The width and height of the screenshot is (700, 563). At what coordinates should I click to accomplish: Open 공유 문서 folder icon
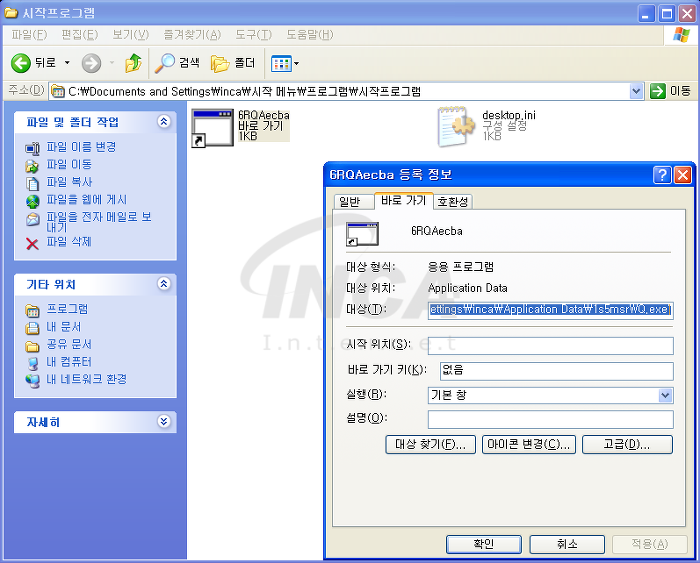click(33, 346)
